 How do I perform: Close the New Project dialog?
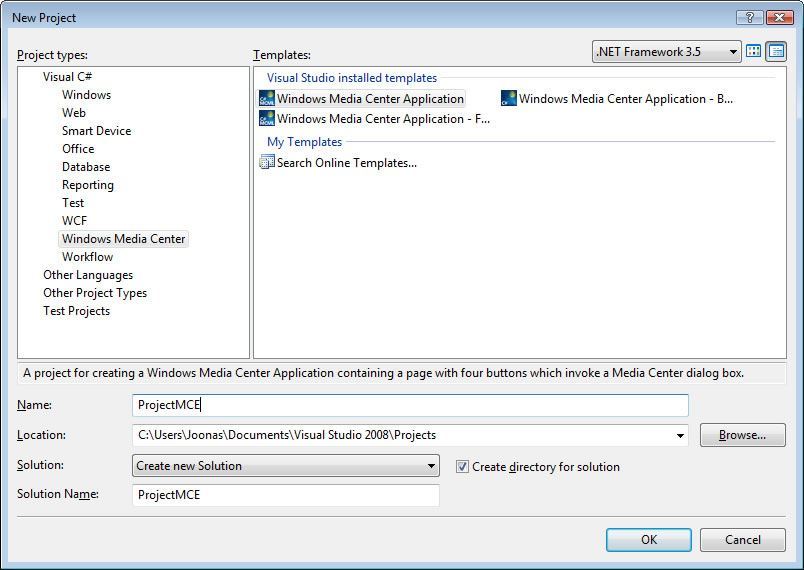(779, 17)
